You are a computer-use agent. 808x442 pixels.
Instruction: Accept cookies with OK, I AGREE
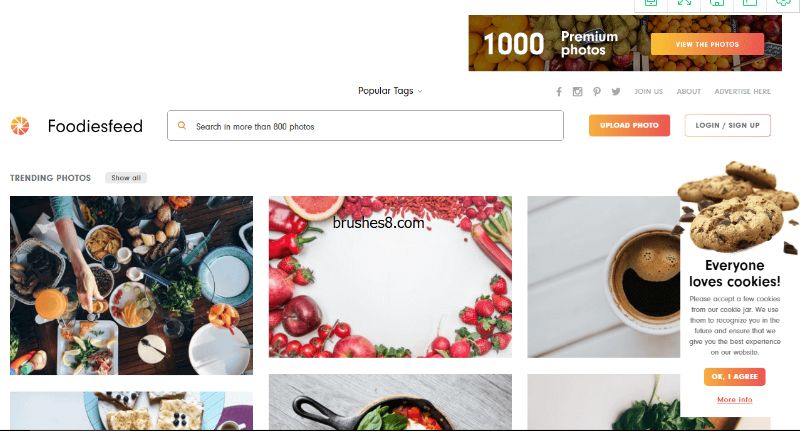click(x=734, y=377)
